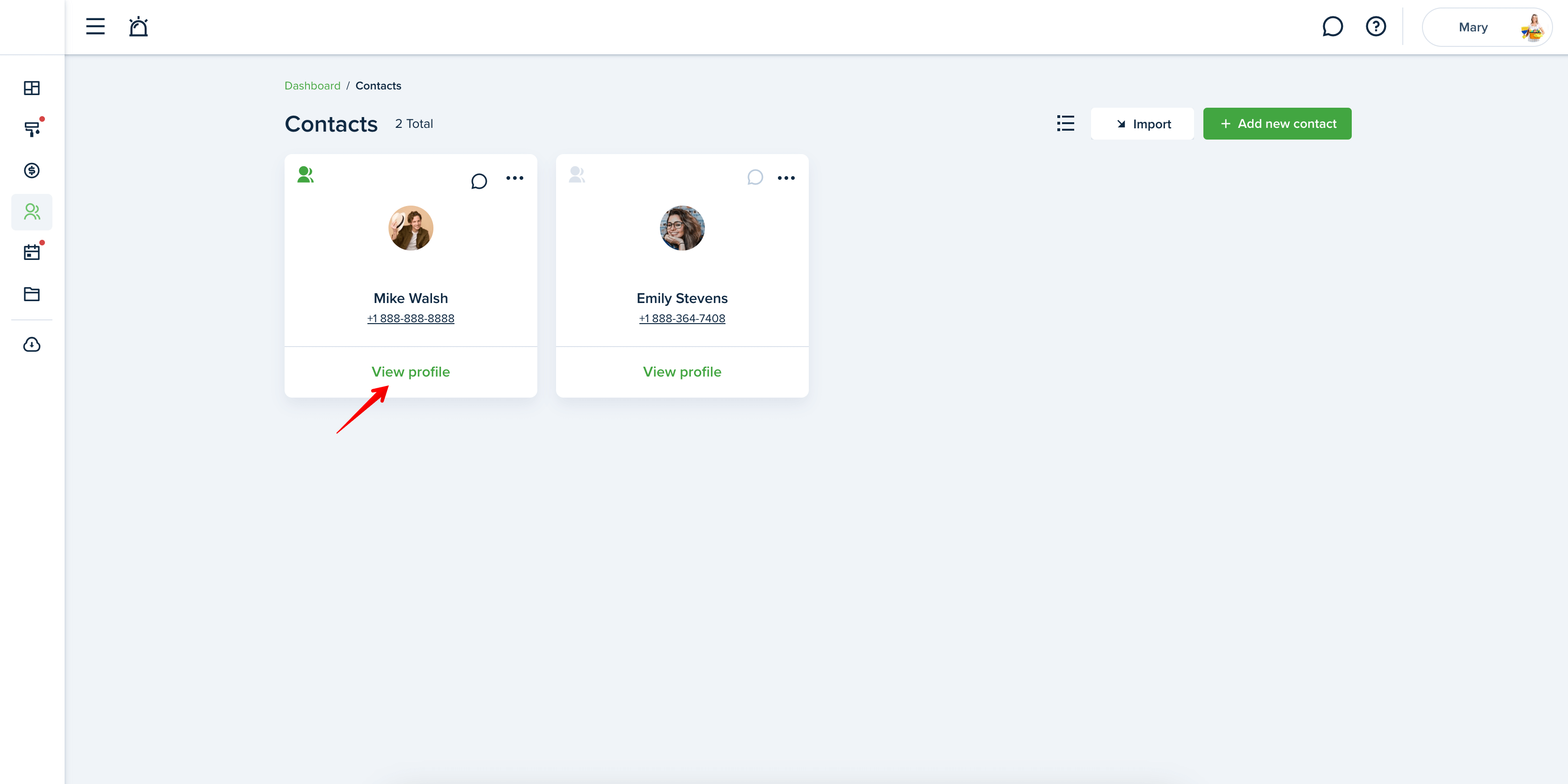This screenshot has height=784, width=1568.
Task: Open the chat messages icon in header
Action: click(x=1333, y=27)
